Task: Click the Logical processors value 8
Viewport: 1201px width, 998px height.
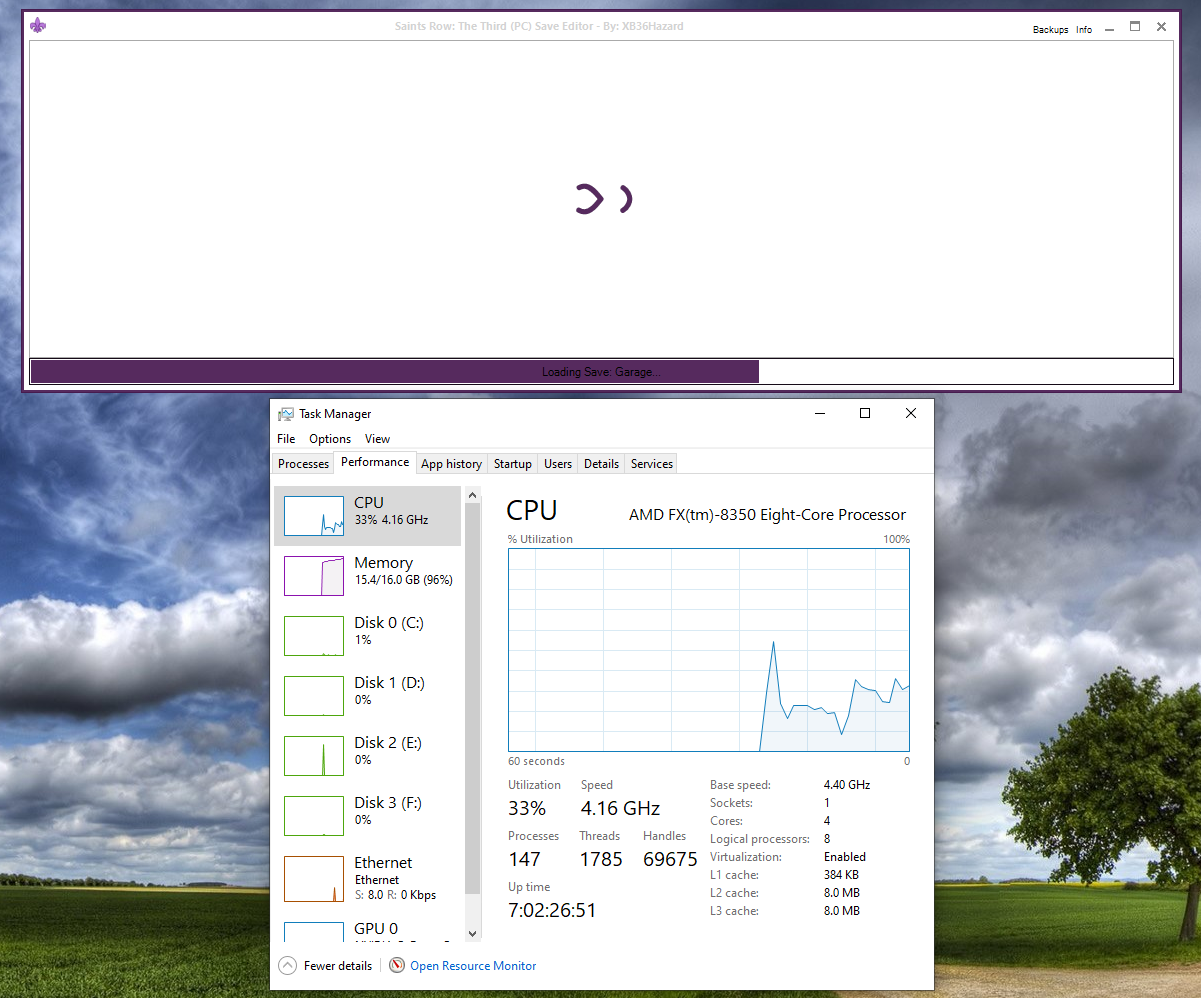Action: (x=827, y=839)
